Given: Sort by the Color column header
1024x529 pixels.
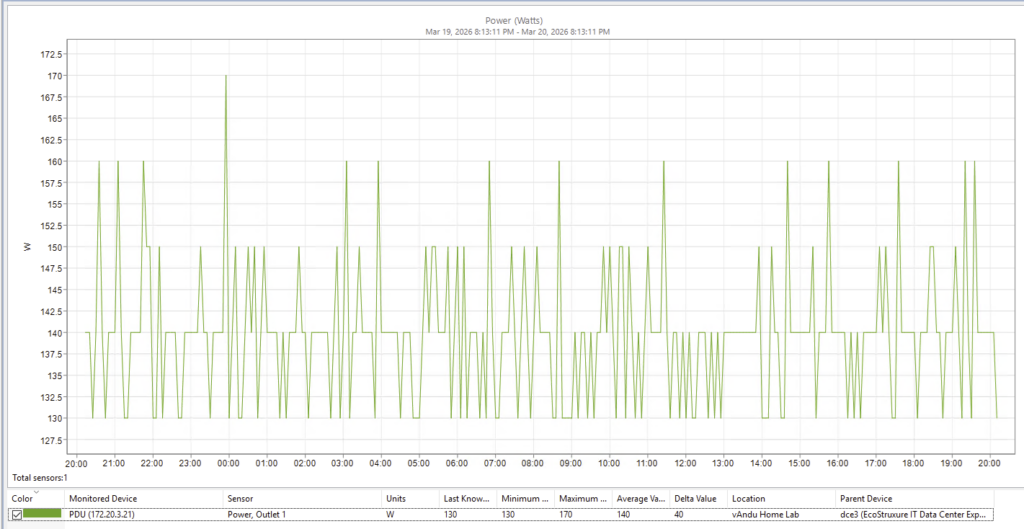Looking at the screenshot, I should 36,498.
